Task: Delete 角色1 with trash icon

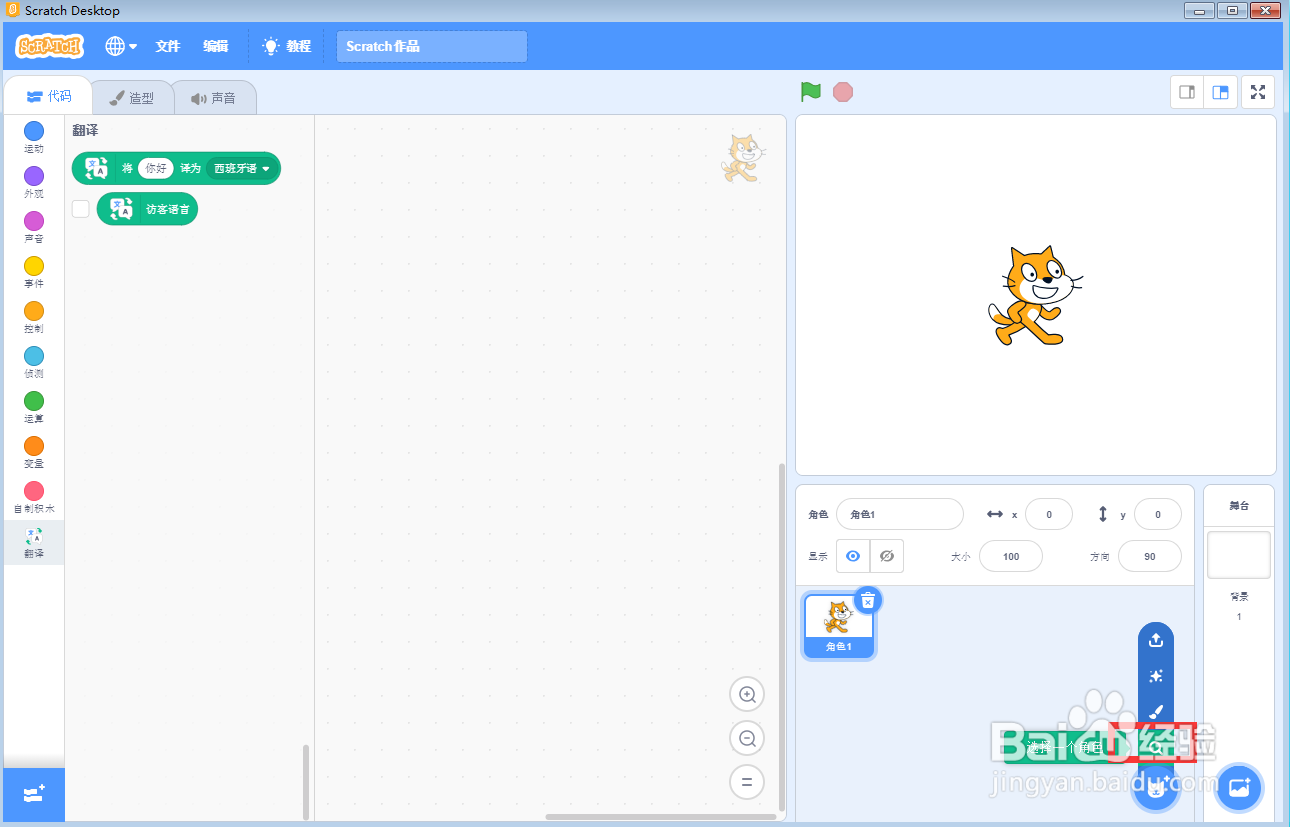Action: (868, 600)
